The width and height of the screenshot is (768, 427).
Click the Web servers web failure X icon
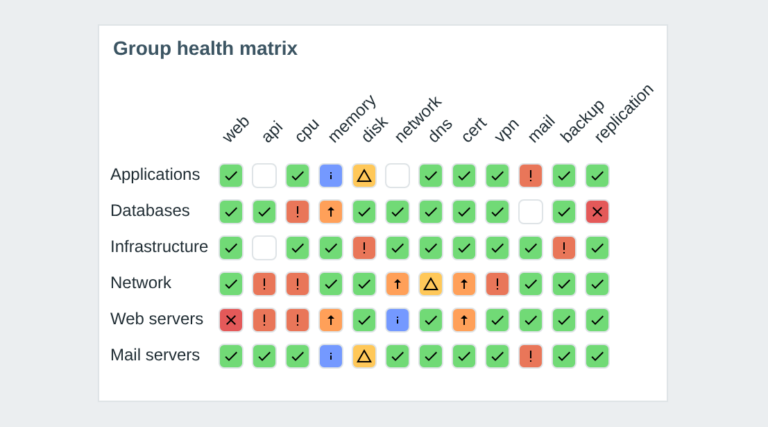(x=231, y=320)
